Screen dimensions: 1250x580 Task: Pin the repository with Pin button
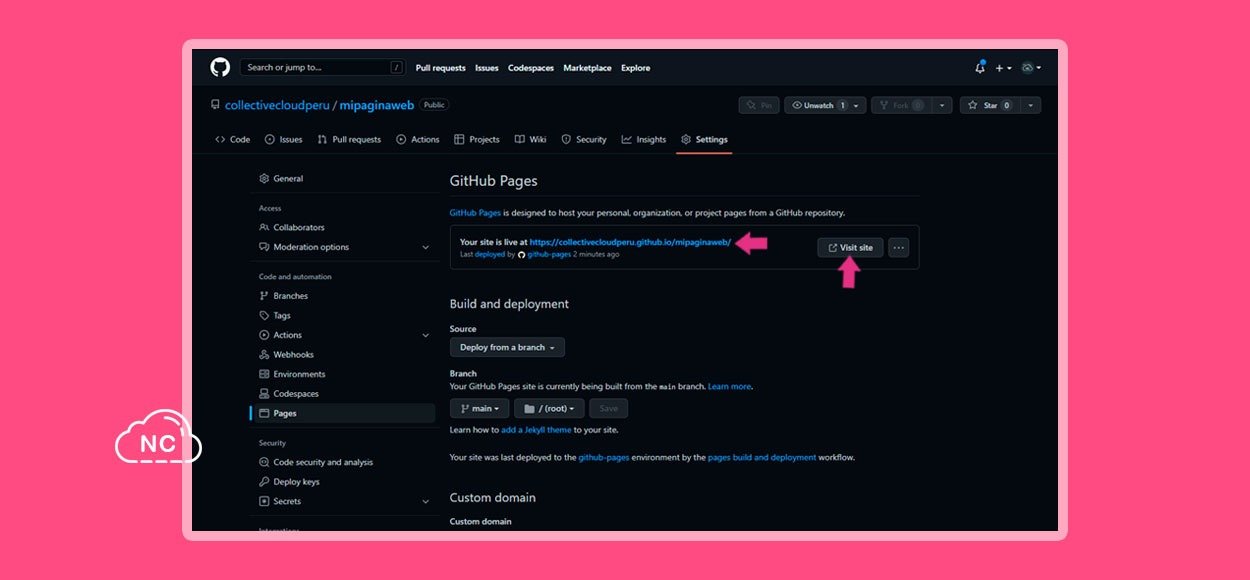(759, 105)
